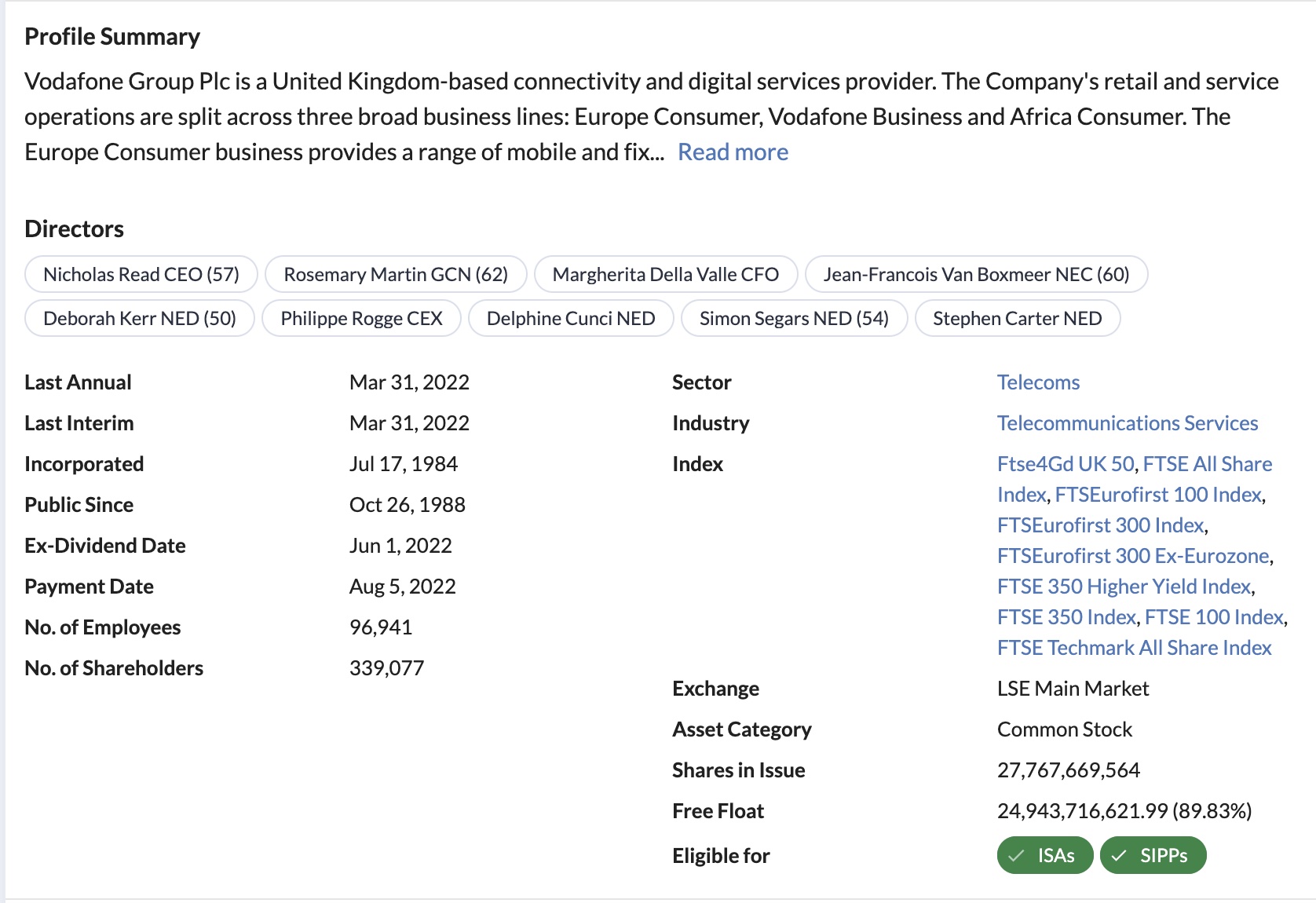1316x903 pixels.
Task: Open the FTSEurofirst 300 Index link
Action: click(x=1101, y=525)
